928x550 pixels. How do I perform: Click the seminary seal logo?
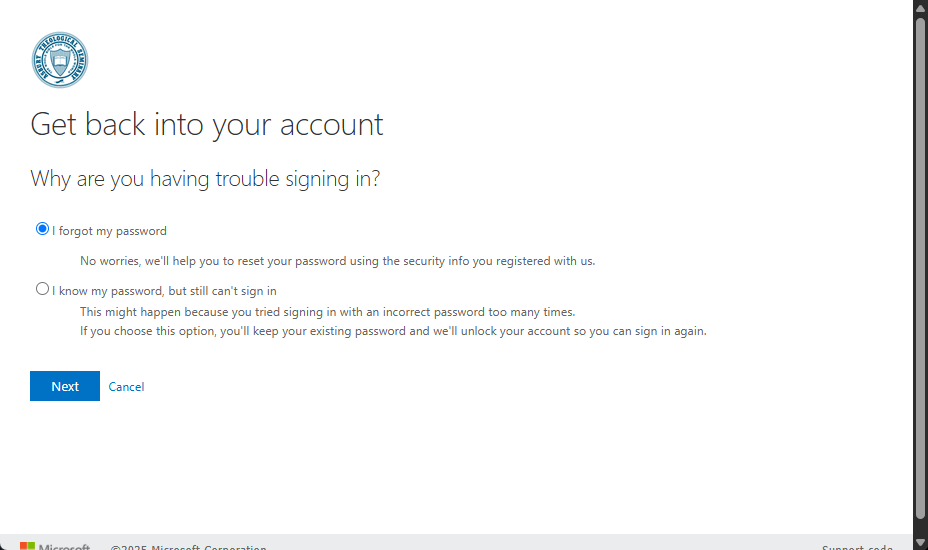point(60,60)
